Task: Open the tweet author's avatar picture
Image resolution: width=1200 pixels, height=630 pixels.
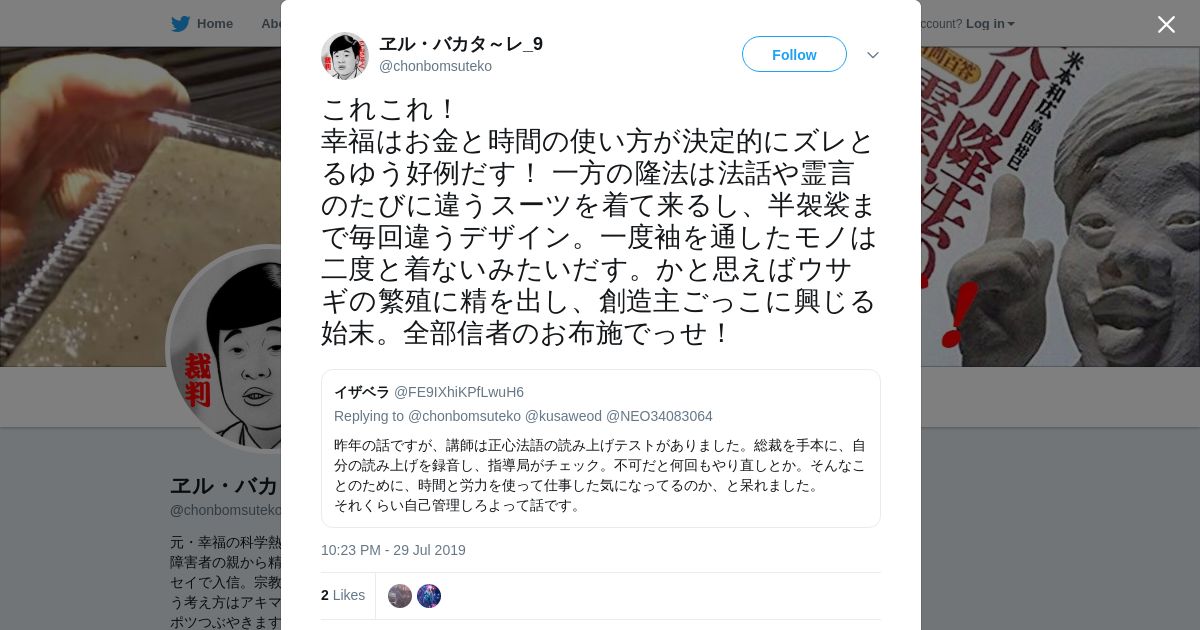Action: 345,55
